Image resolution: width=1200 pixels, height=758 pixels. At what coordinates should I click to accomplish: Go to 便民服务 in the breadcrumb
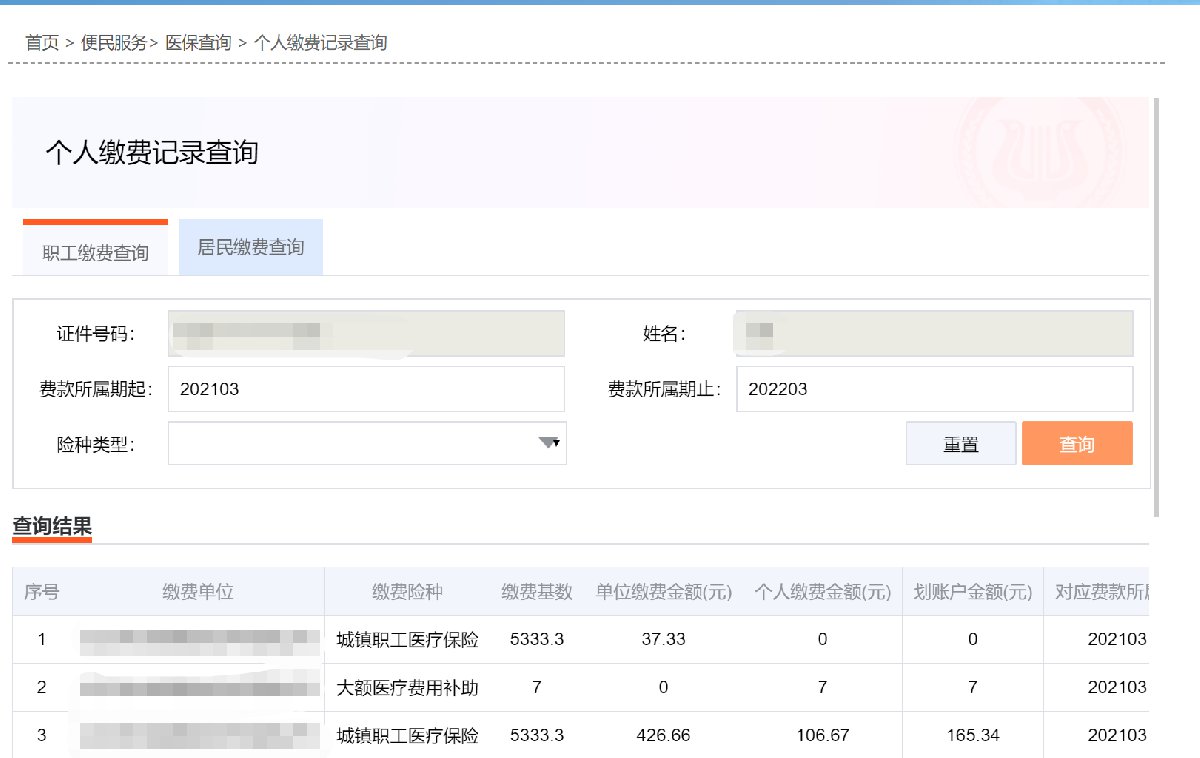(114, 43)
